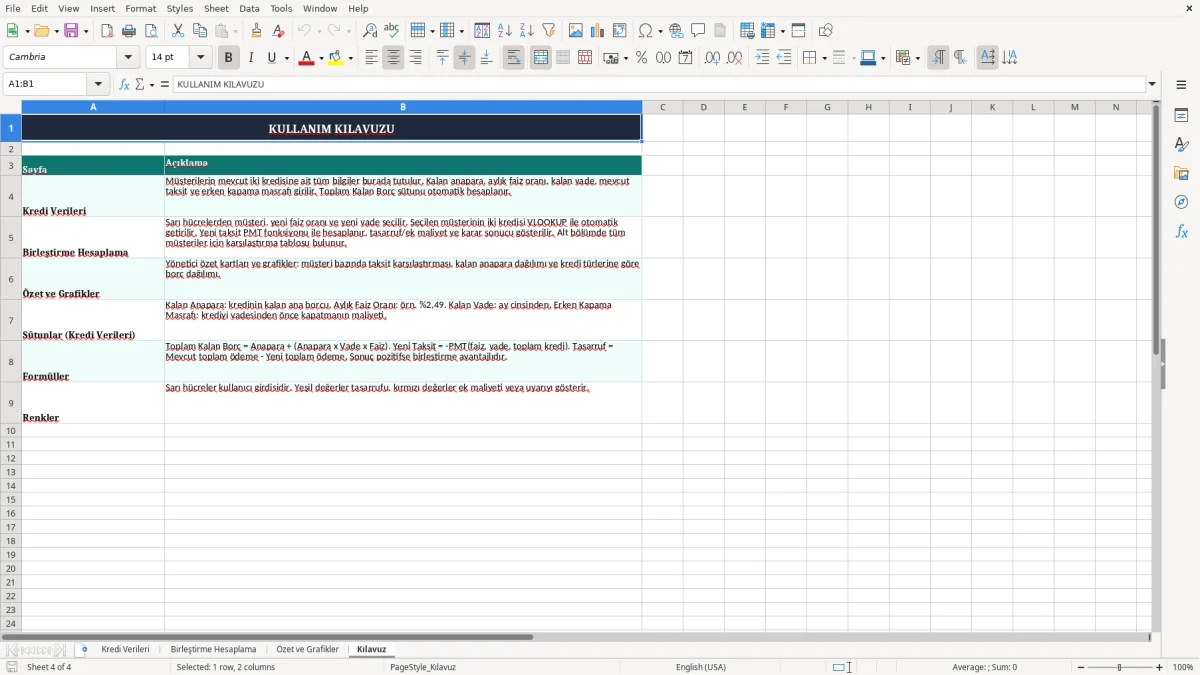Click the Save document icon

pyautogui.click(x=71, y=31)
